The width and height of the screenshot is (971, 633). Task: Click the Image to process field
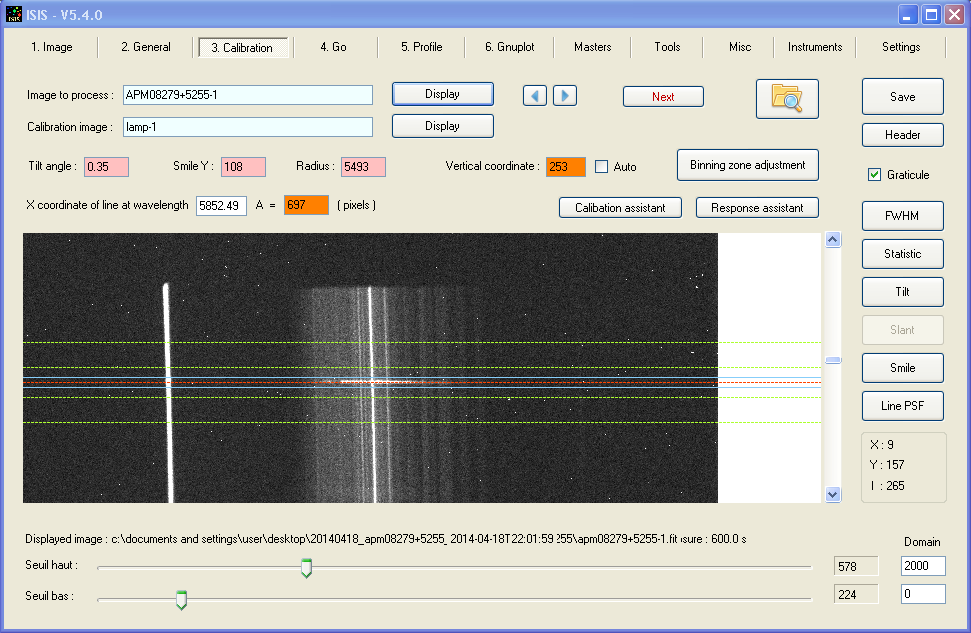(x=248, y=95)
